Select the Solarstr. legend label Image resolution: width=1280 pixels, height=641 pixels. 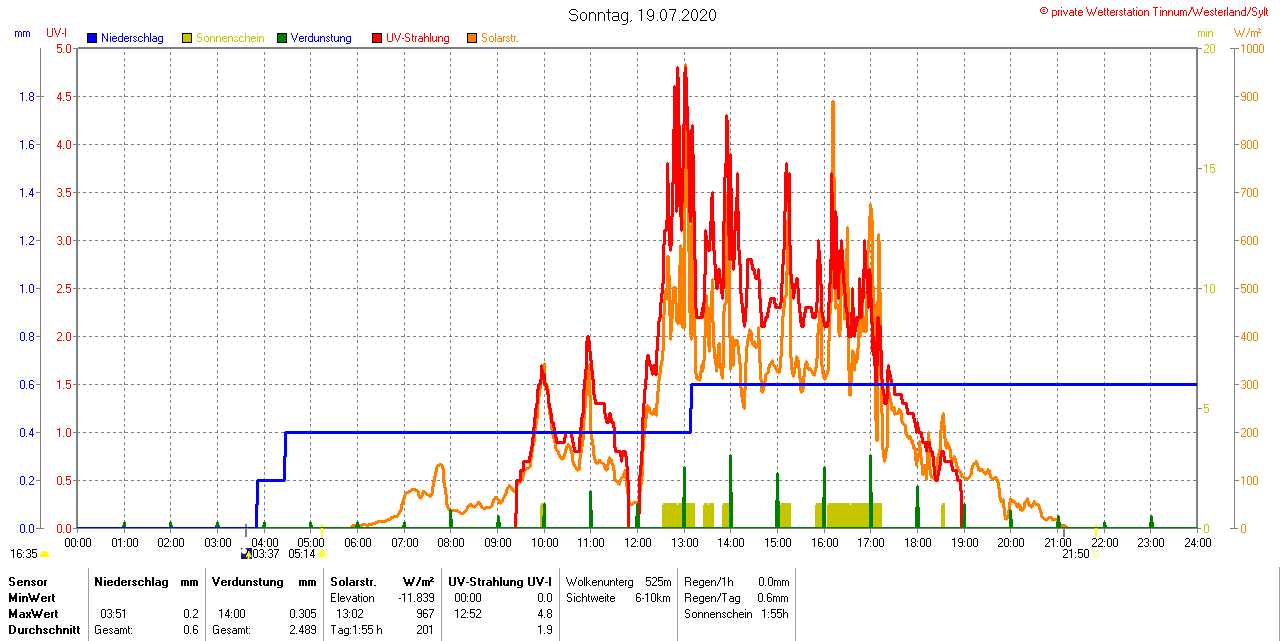point(499,38)
